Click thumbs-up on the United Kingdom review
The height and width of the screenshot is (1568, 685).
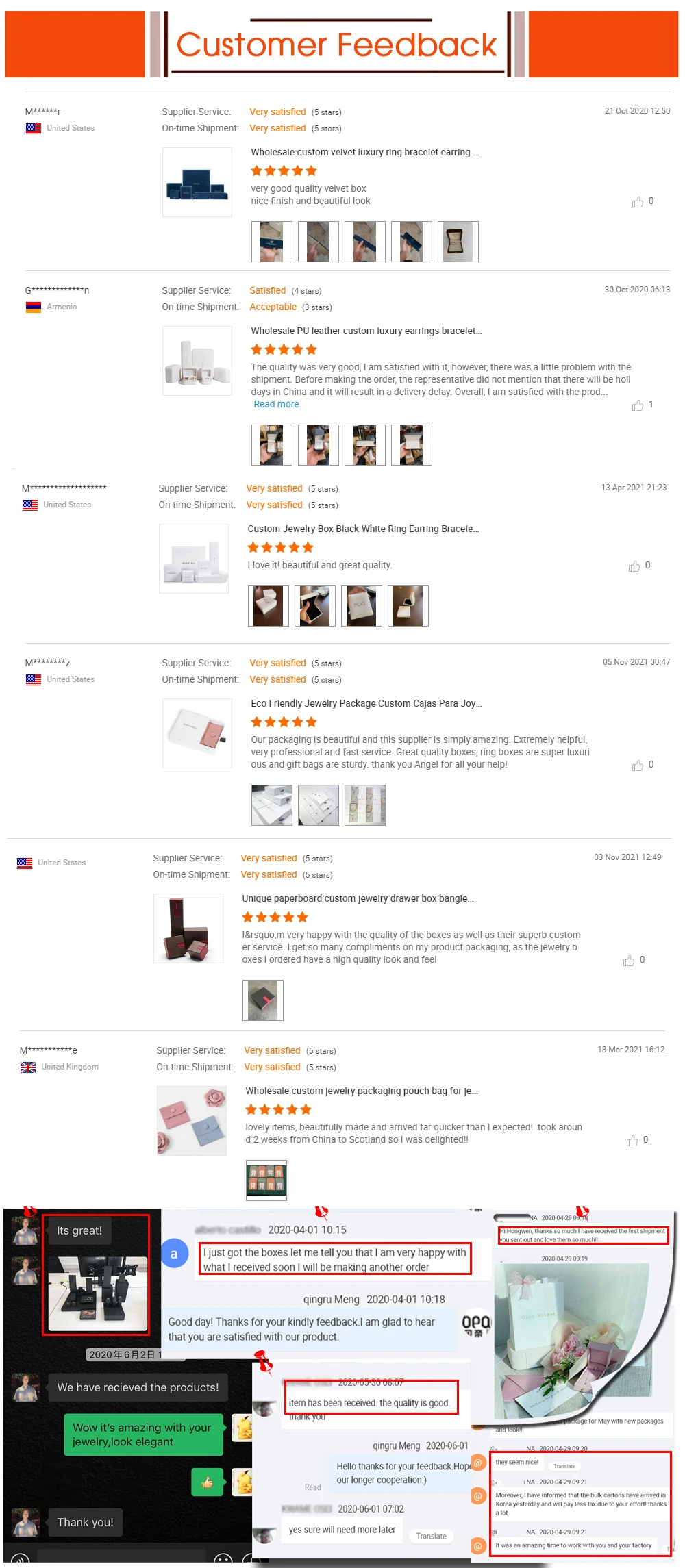tap(632, 1141)
